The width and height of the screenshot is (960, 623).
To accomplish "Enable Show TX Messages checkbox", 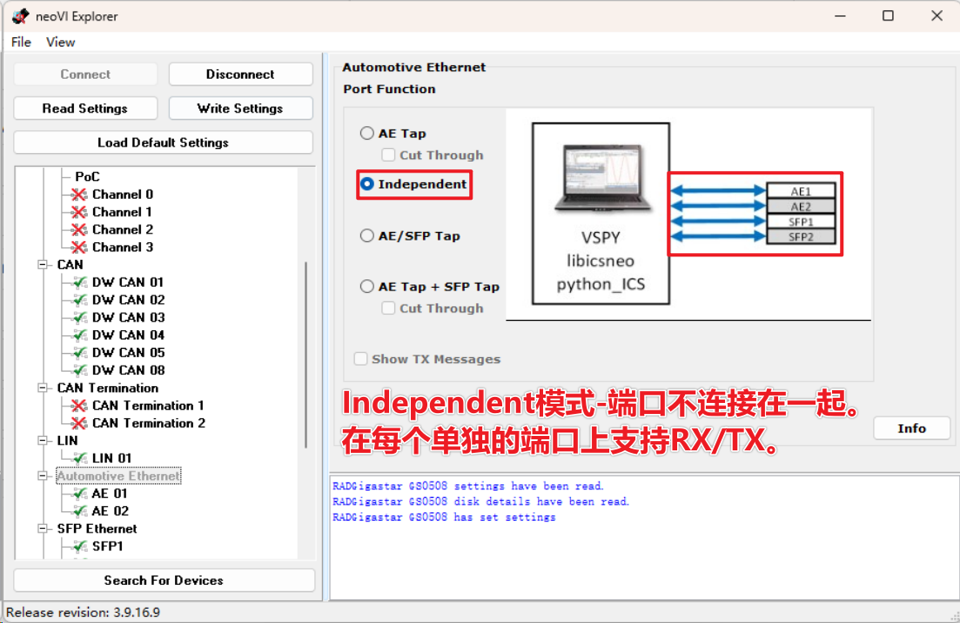I will 361,359.
